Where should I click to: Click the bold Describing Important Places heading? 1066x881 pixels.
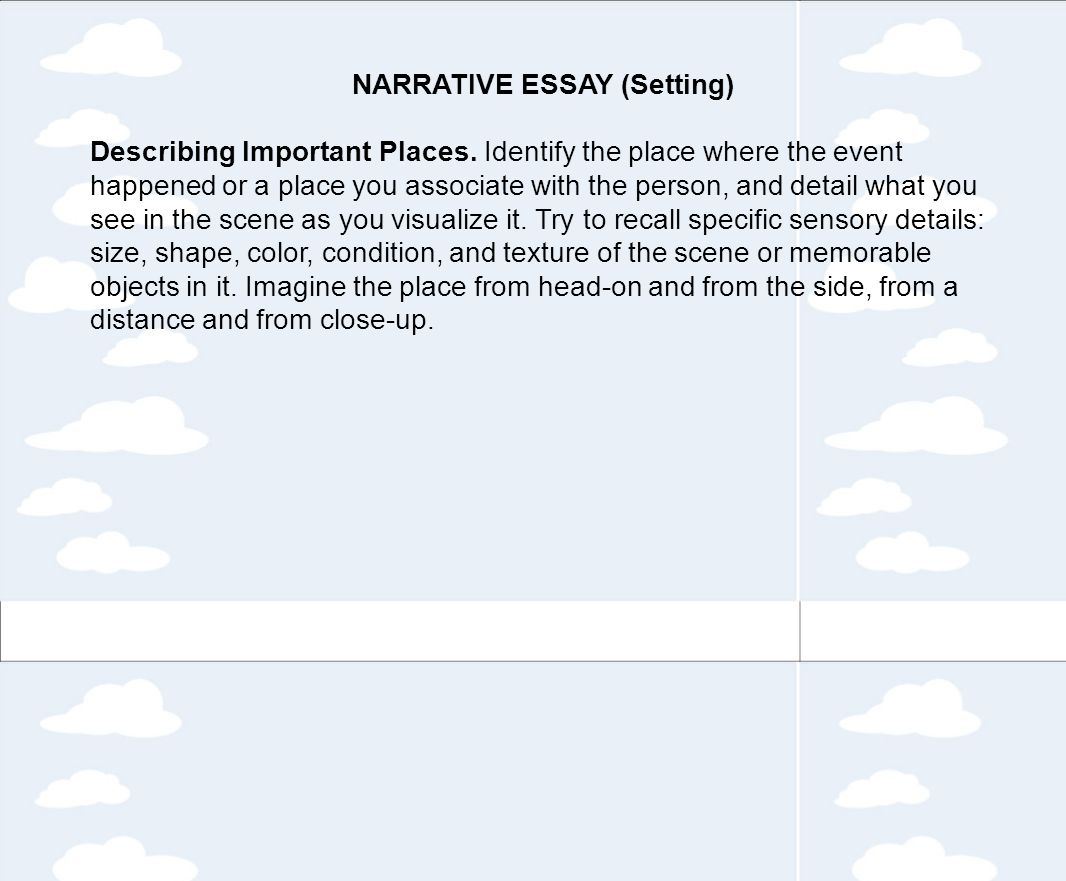pyautogui.click(x=283, y=152)
